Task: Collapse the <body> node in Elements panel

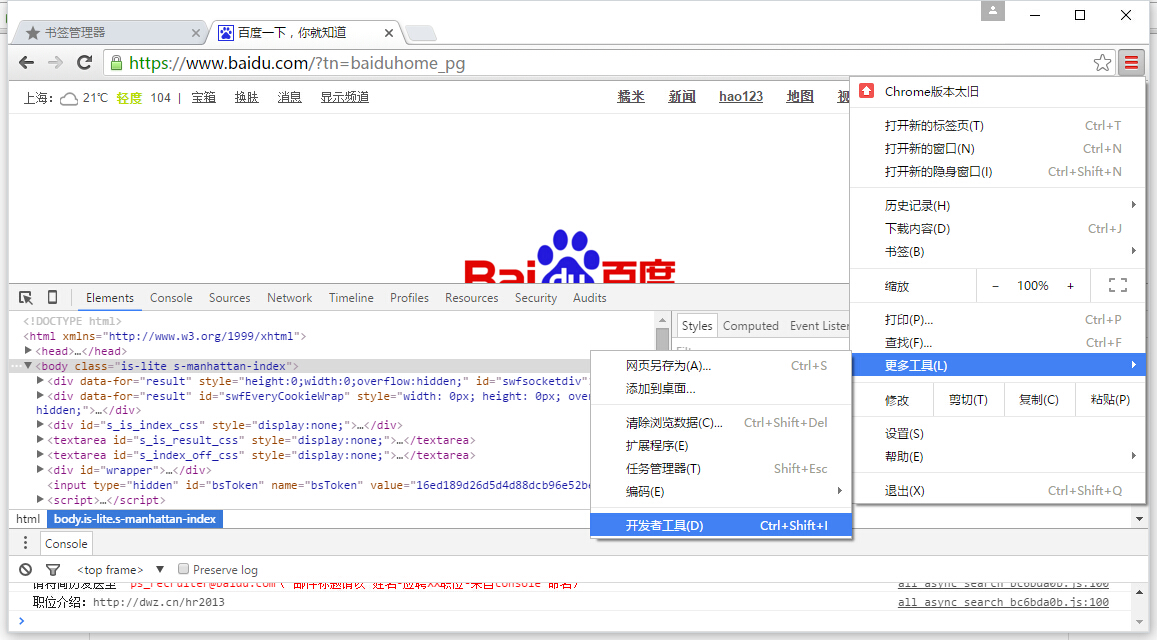Action: click(27, 365)
